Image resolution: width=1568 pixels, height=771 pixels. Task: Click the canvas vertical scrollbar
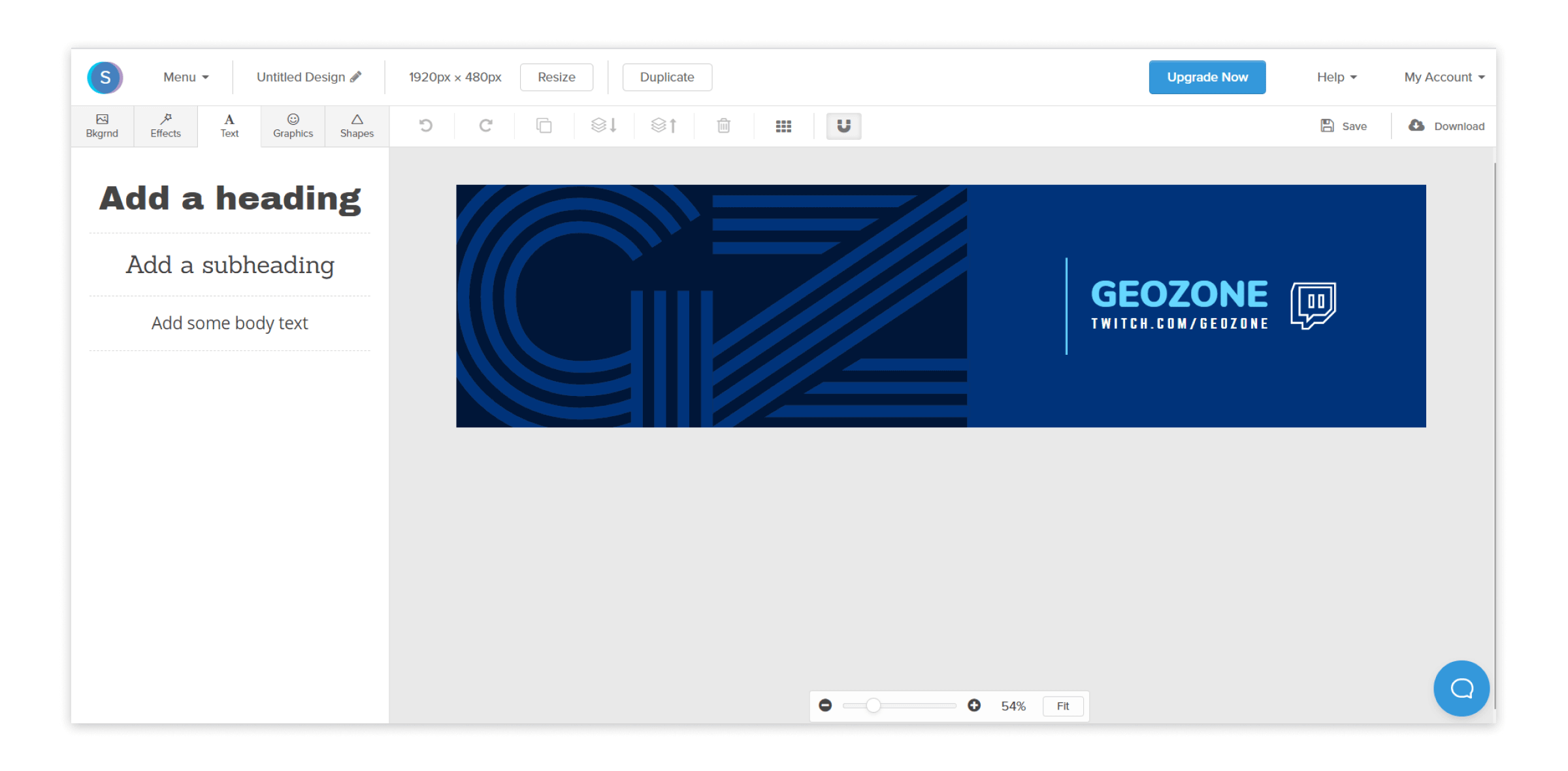pyautogui.click(x=1494, y=435)
